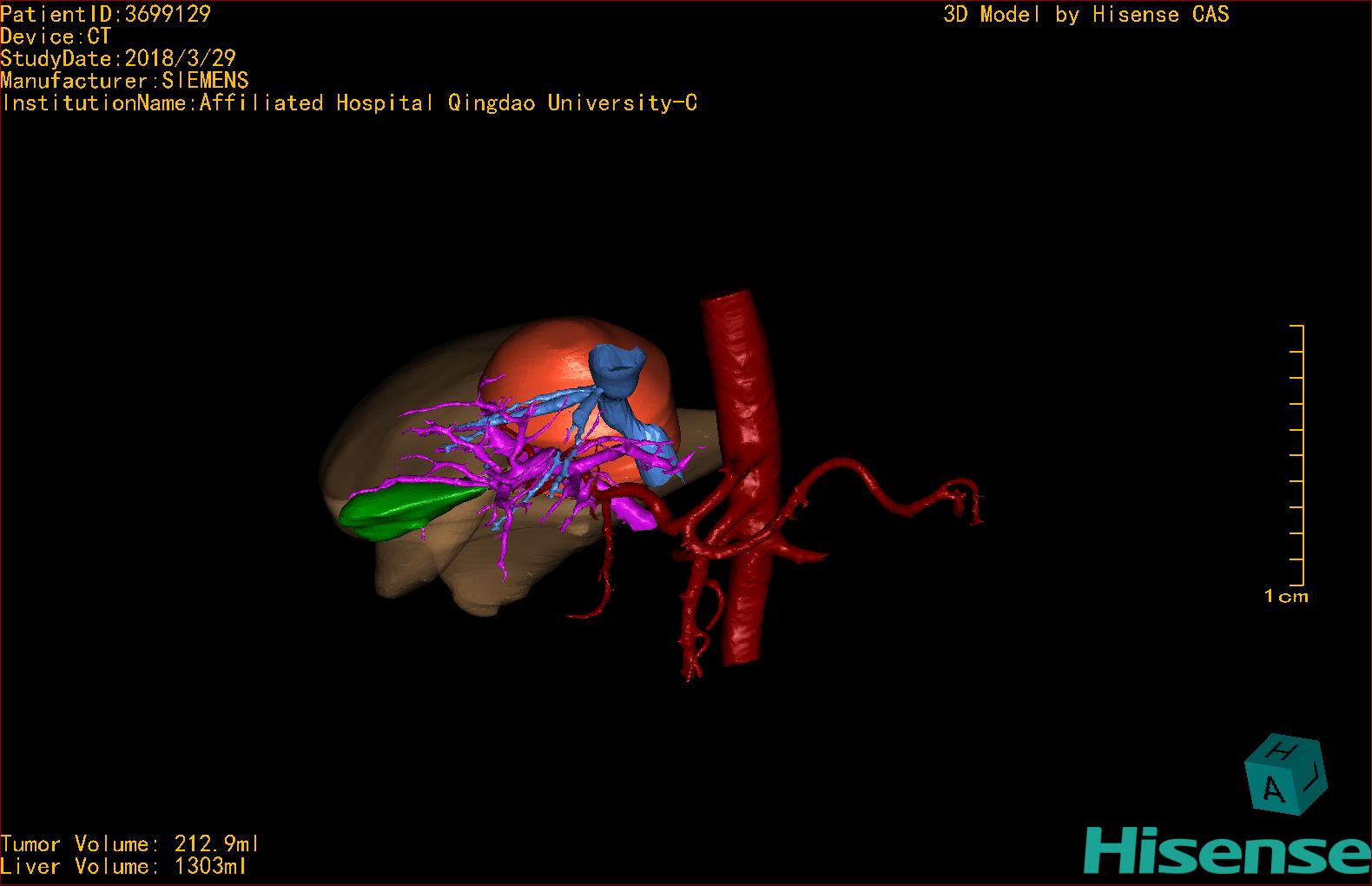Click the Liver Volume: 1303ml readout
The width and height of the screenshot is (1372, 886).
(124, 866)
